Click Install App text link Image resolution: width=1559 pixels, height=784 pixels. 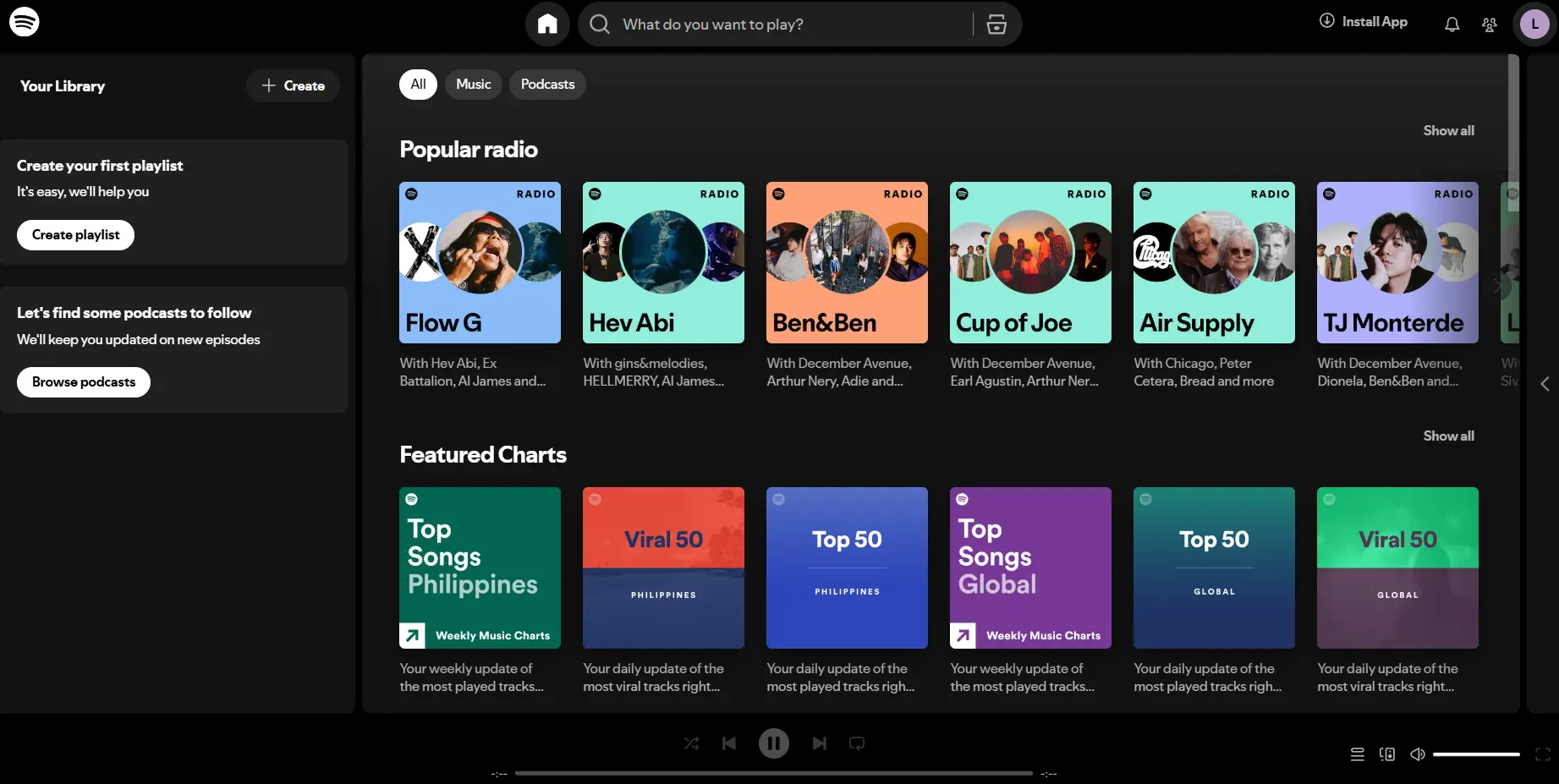point(1375,21)
